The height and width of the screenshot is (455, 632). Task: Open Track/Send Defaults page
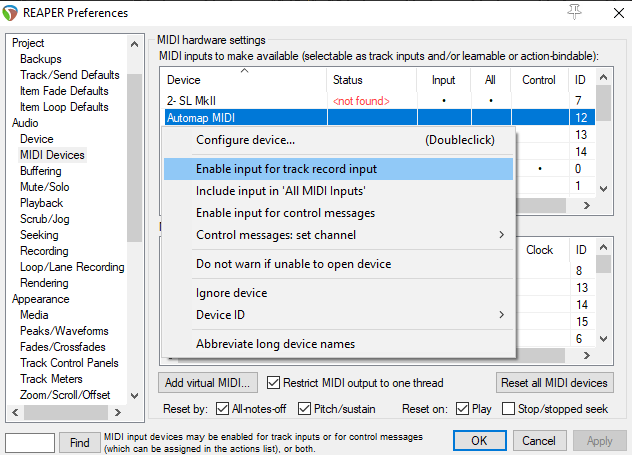(70, 75)
